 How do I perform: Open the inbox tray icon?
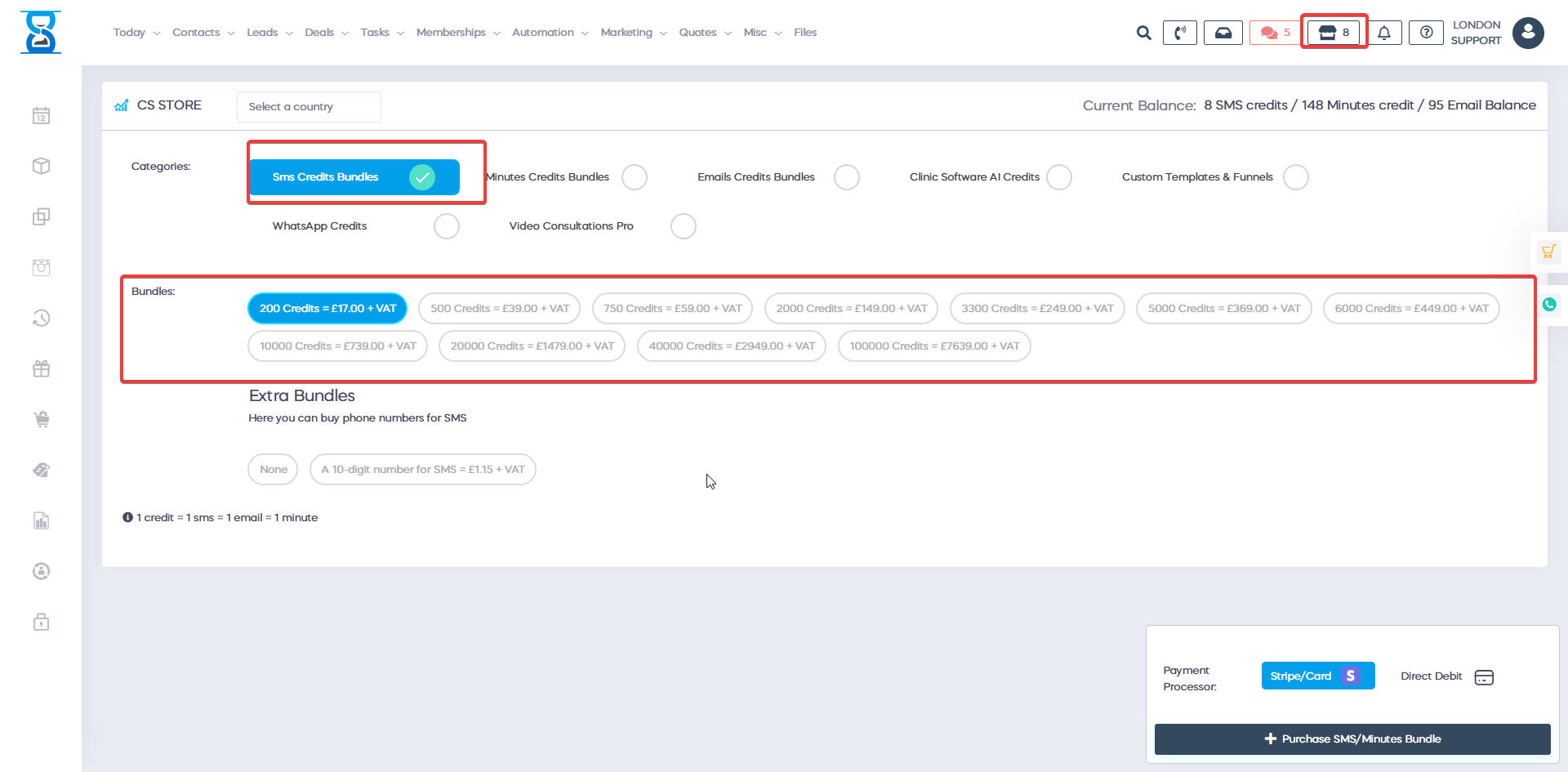(1223, 33)
